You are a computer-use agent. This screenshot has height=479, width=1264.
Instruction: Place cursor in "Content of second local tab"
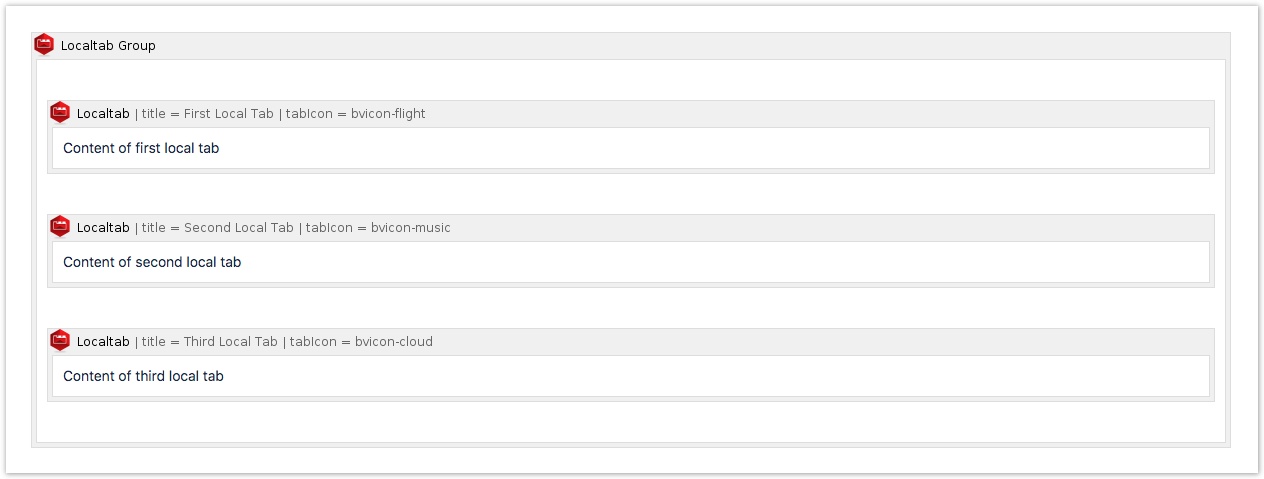tap(152, 262)
